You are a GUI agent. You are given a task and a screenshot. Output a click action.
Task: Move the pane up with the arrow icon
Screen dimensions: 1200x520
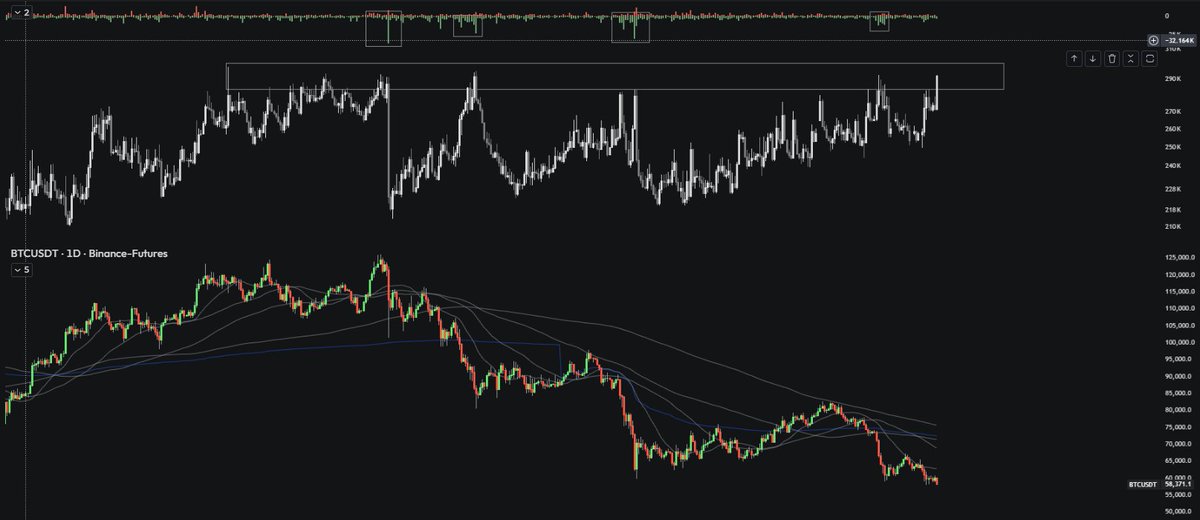coord(1074,59)
